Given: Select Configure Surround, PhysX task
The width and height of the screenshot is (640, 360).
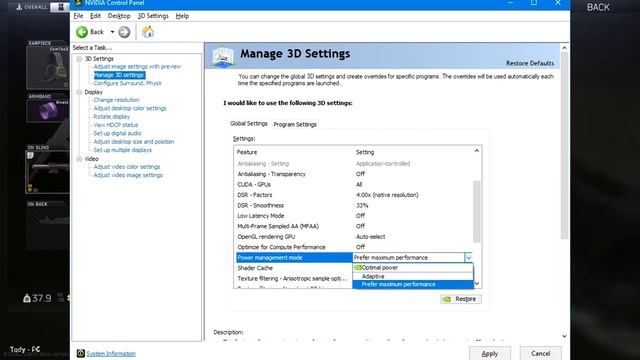Looking at the screenshot, I should pyautogui.click(x=127, y=83).
